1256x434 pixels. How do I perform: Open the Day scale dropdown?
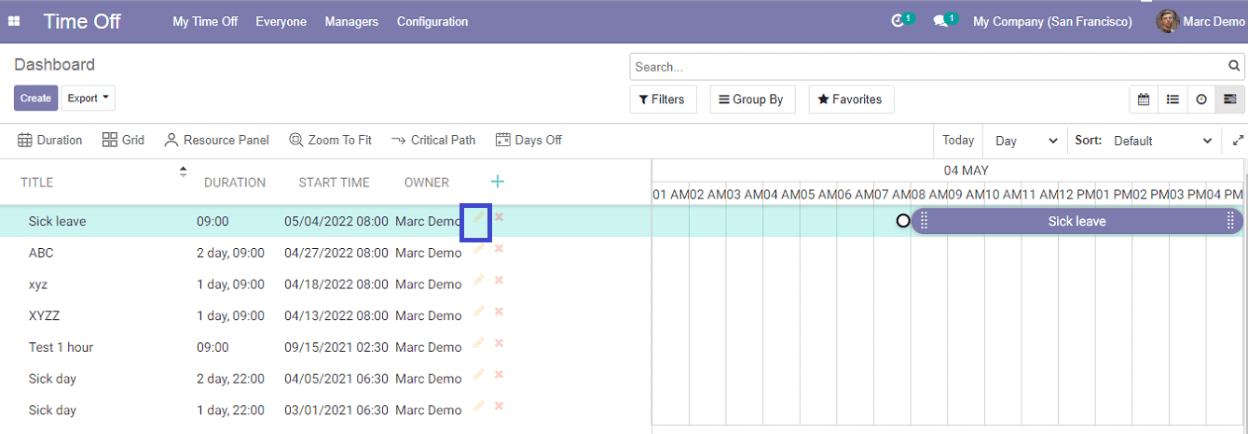(1025, 141)
